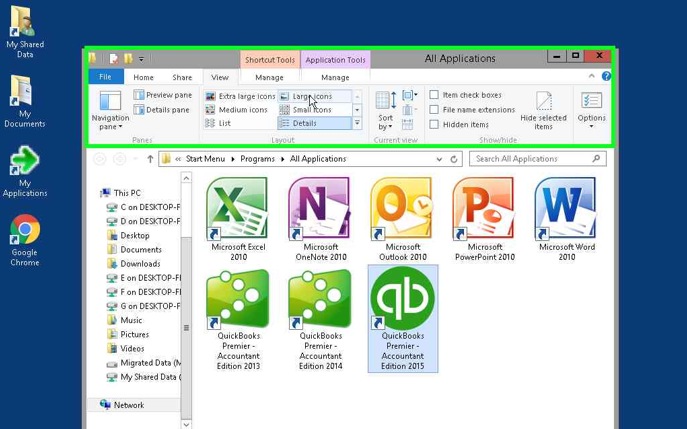This screenshot has height=429, width=687.
Task: Open Desktop in navigation pane
Action: (x=128, y=235)
